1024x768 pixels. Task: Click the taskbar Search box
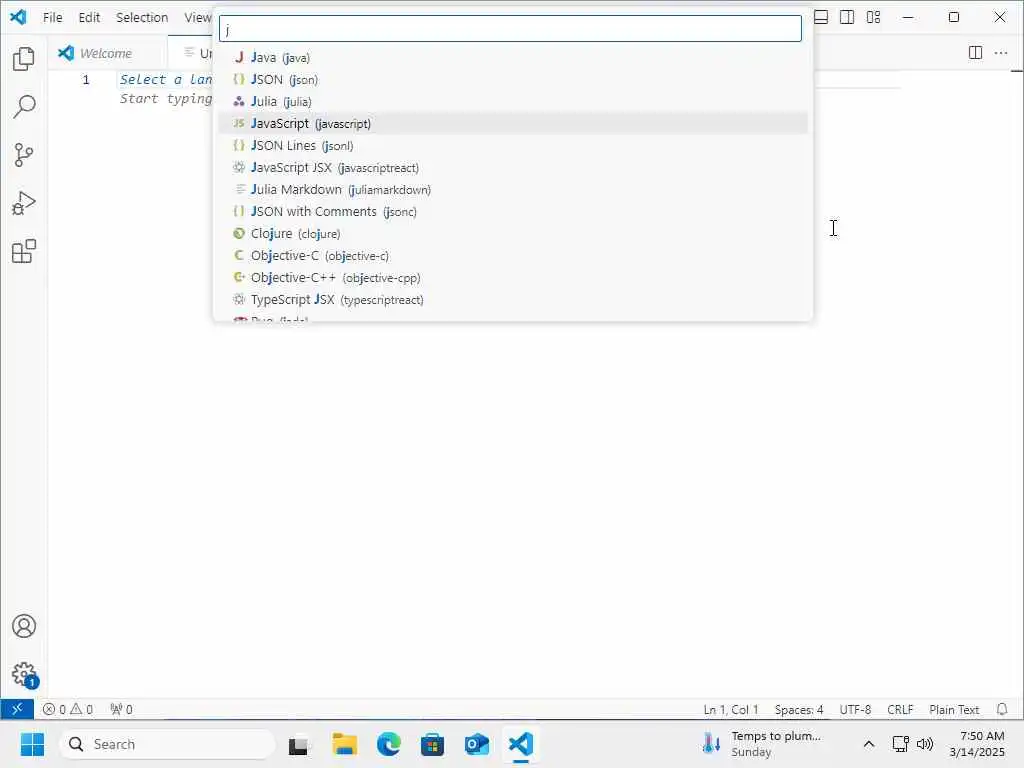click(167, 744)
